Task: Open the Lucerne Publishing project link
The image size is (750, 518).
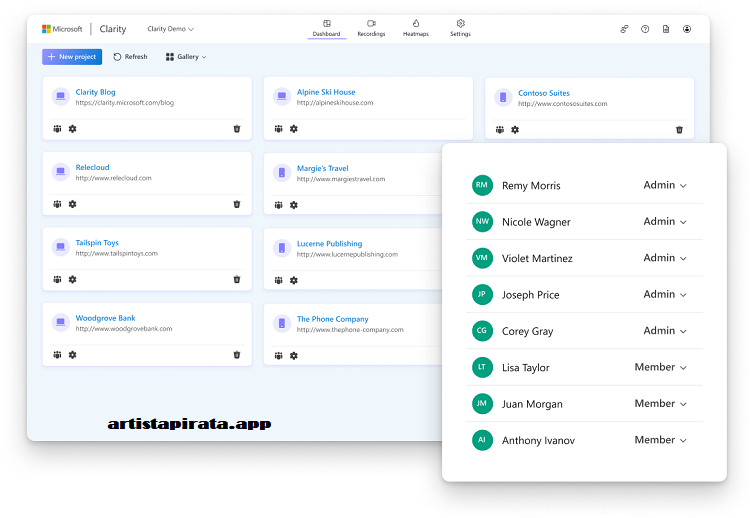Action: tap(329, 243)
